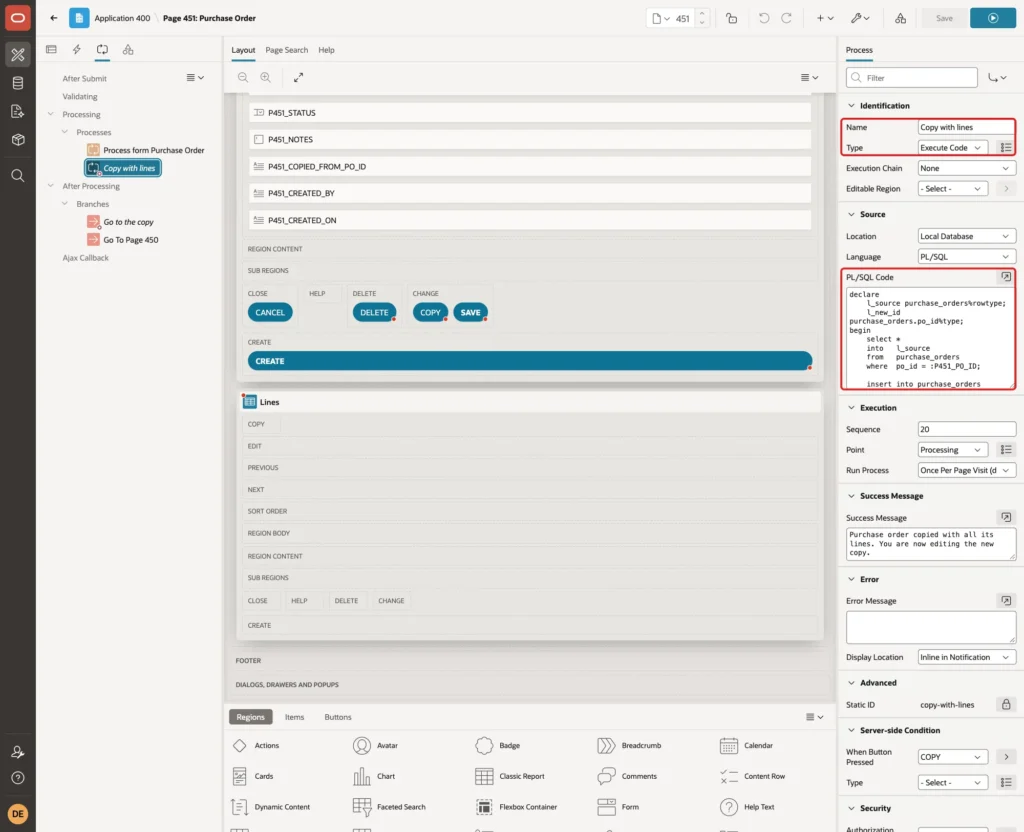This screenshot has height=832, width=1024.
Task: Undo the last change
Action: pos(763,18)
